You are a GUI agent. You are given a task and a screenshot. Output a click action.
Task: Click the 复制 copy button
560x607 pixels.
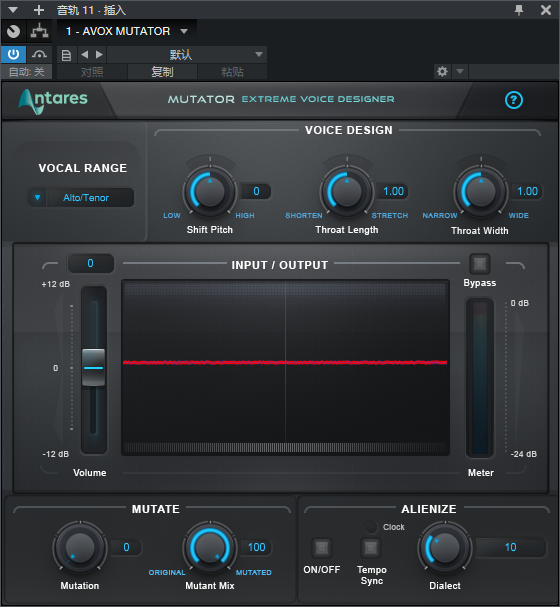click(x=162, y=72)
